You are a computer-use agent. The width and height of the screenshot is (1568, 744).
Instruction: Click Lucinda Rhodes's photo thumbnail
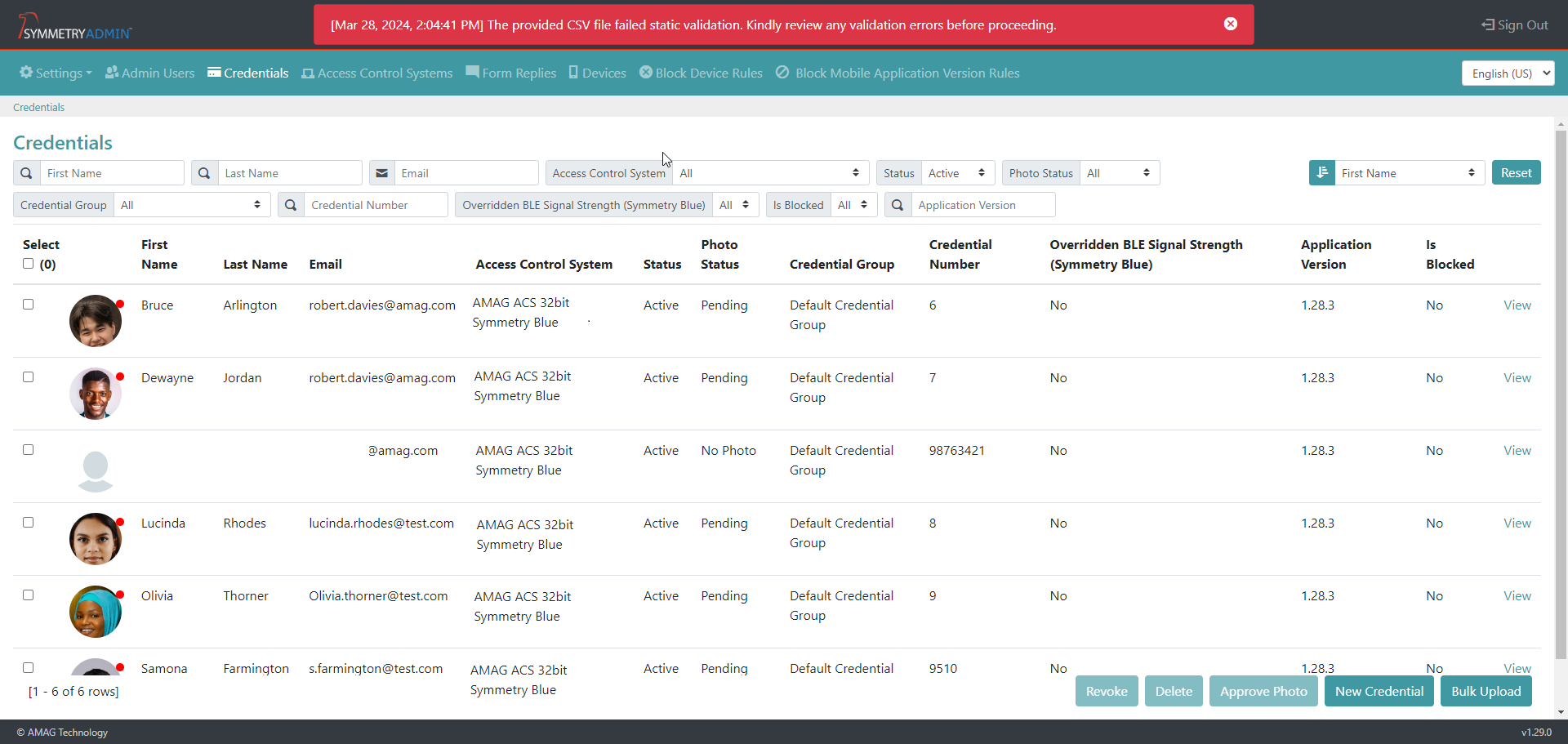coord(96,539)
